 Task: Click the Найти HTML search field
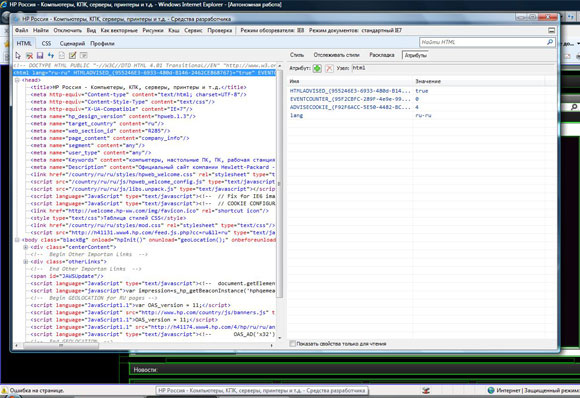click(x=483, y=42)
